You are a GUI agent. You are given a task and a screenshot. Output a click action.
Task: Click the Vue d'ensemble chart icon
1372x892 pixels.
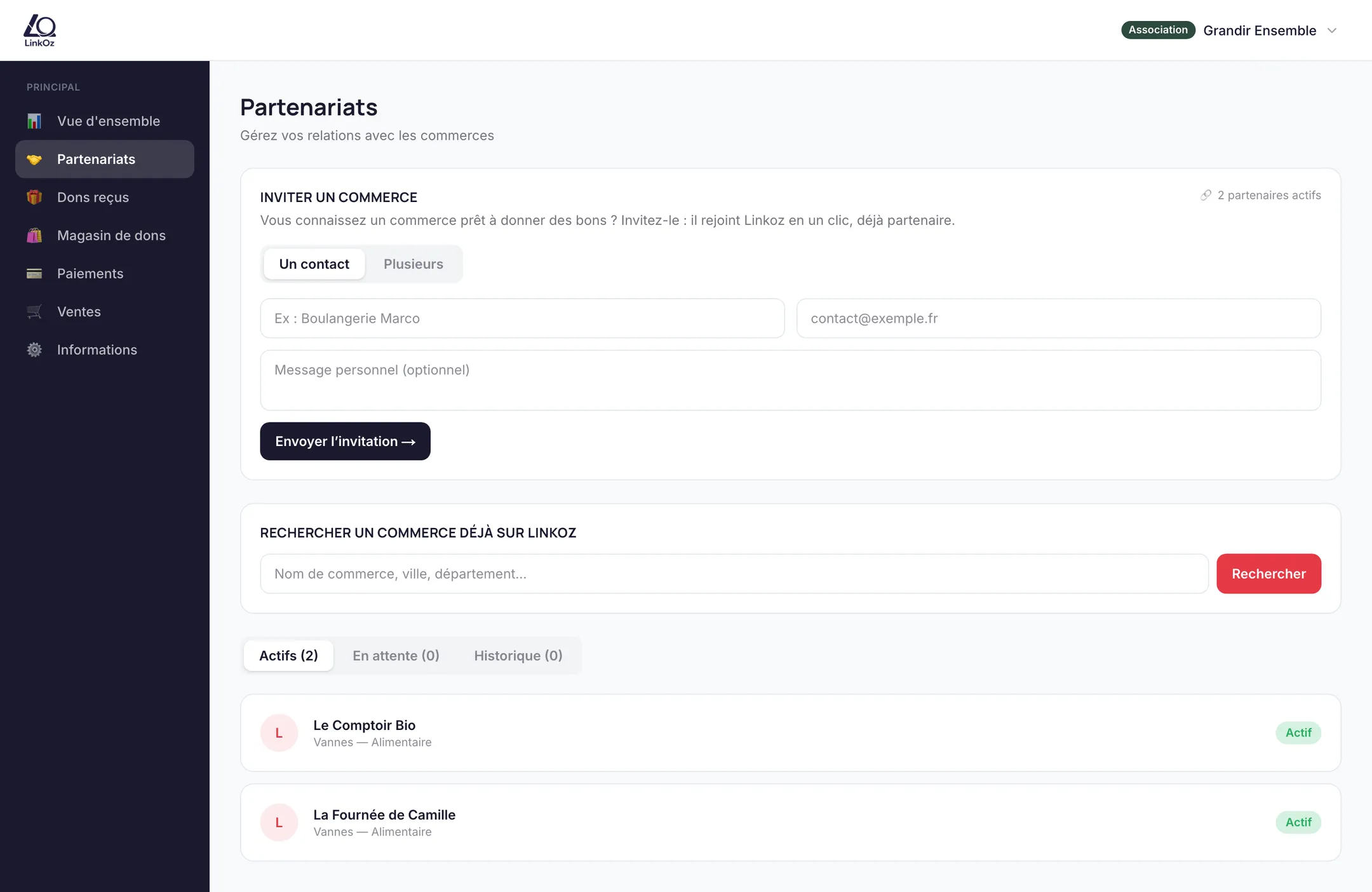34,121
